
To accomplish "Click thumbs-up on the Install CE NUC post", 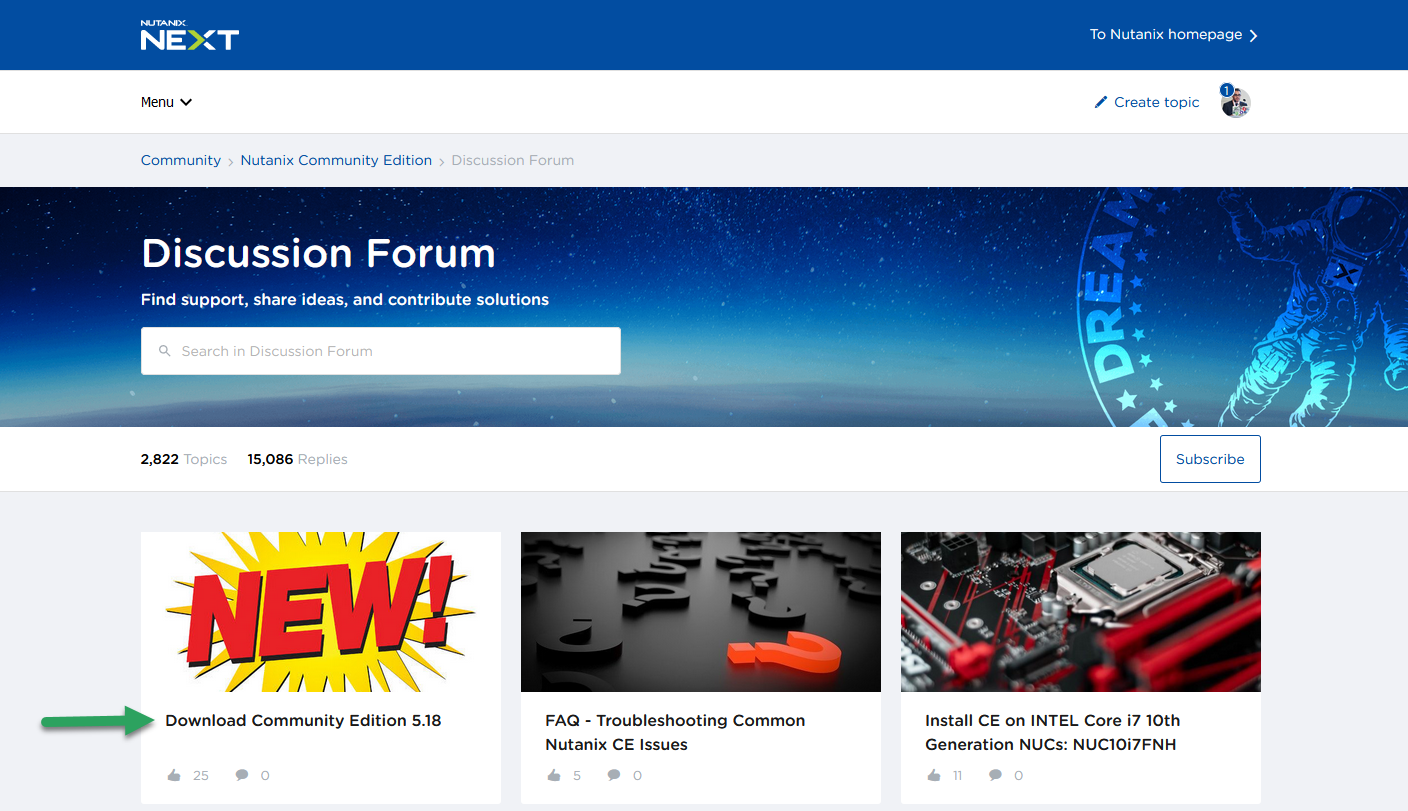I will (x=935, y=775).
